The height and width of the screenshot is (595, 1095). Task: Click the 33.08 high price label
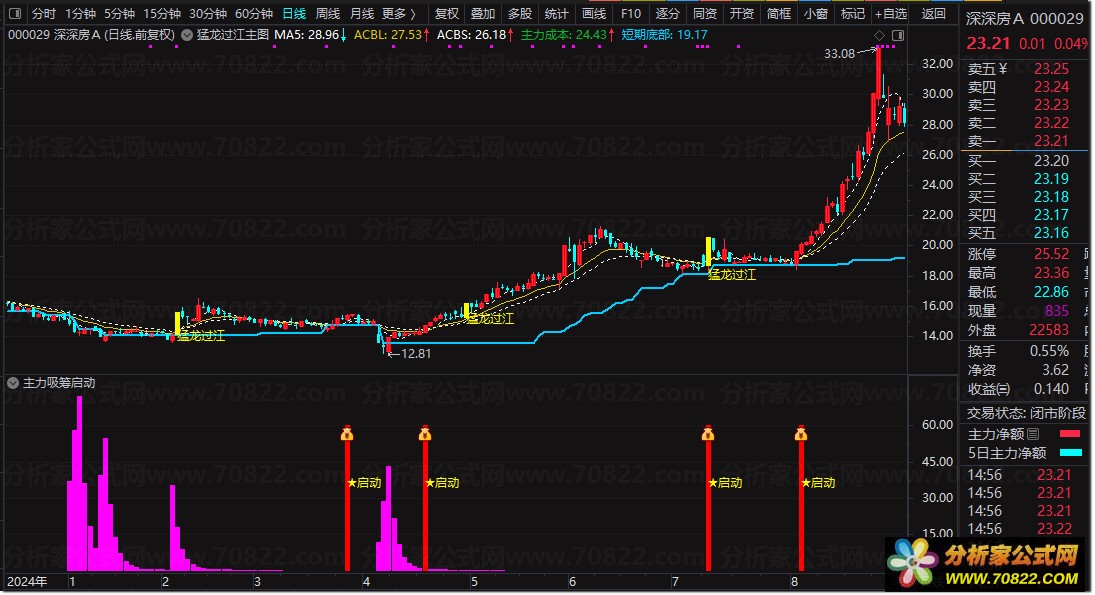click(x=839, y=54)
